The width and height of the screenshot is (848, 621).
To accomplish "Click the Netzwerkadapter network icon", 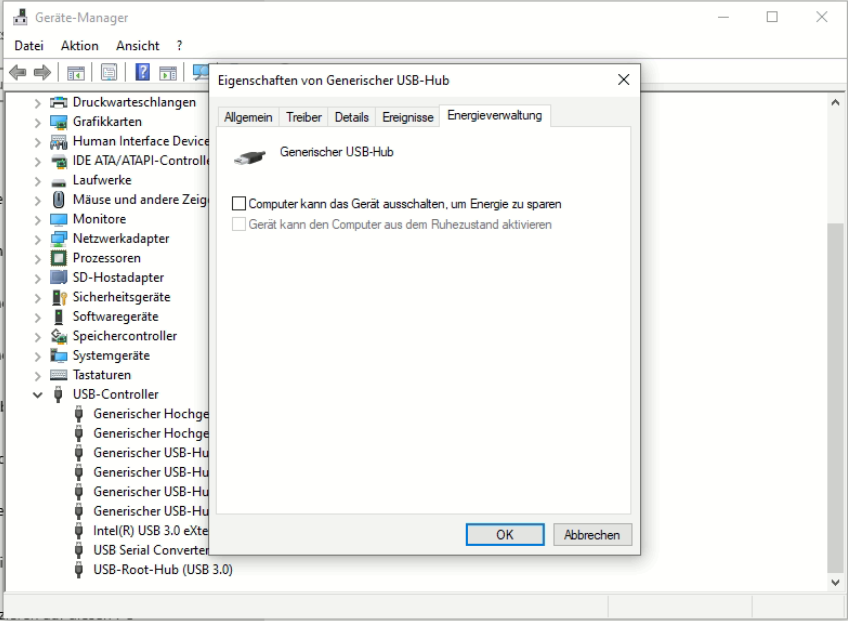I will coord(58,239).
